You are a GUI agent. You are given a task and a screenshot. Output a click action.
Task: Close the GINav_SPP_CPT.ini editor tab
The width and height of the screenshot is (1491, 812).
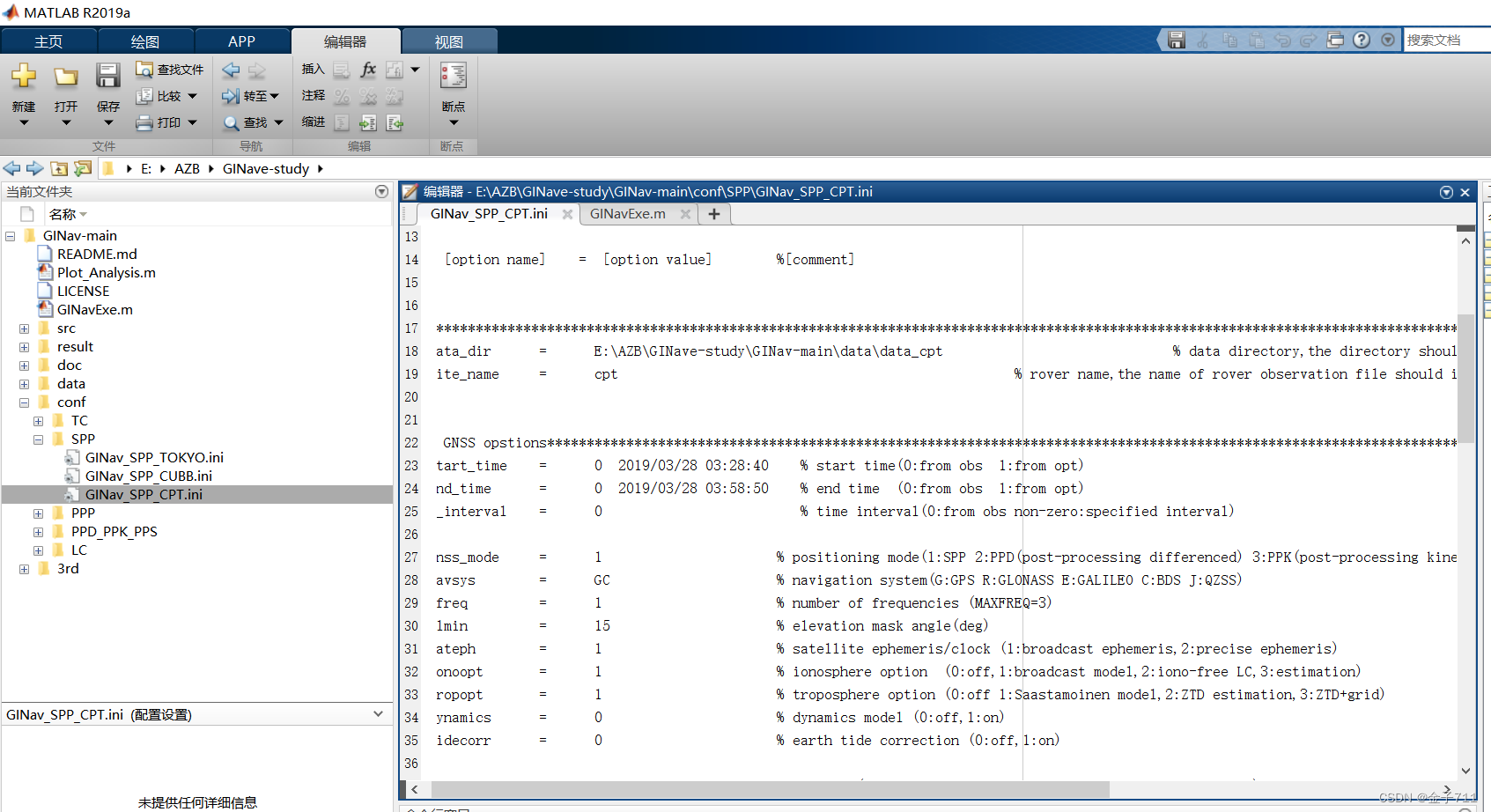point(567,214)
